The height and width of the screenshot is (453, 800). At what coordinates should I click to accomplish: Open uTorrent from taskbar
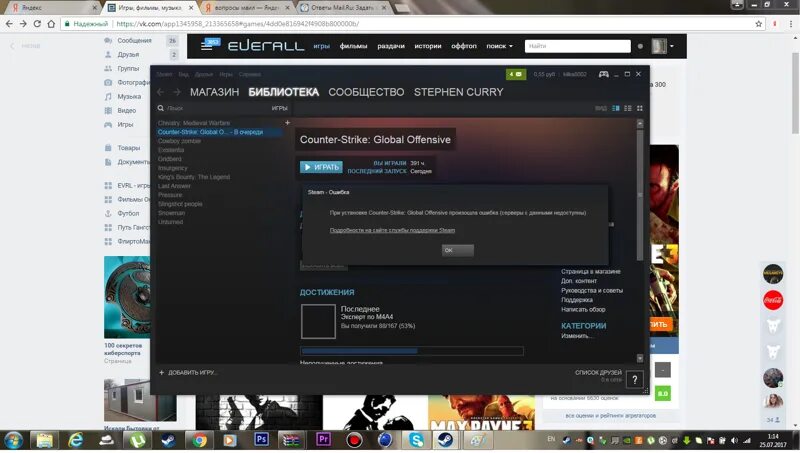click(x=137, y=440)
